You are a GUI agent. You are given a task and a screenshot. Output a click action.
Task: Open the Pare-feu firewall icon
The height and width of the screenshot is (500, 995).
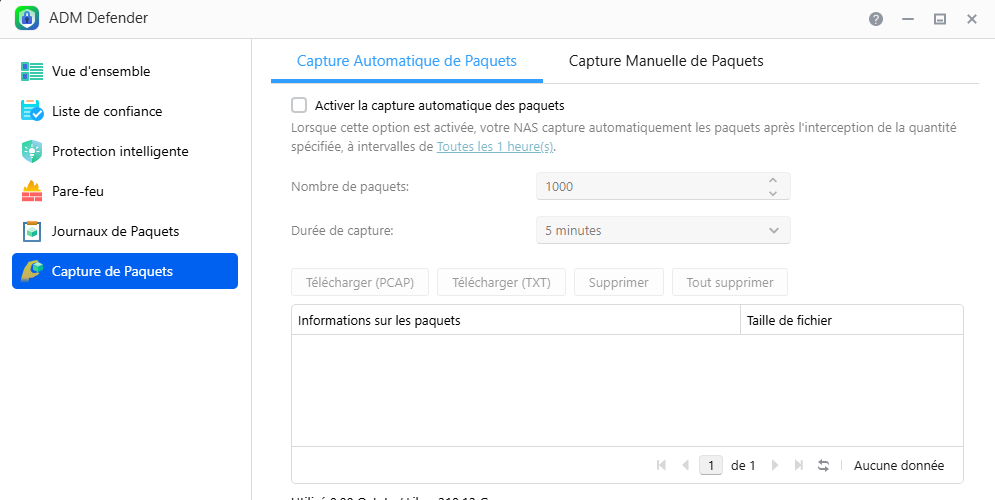[32, 191]
